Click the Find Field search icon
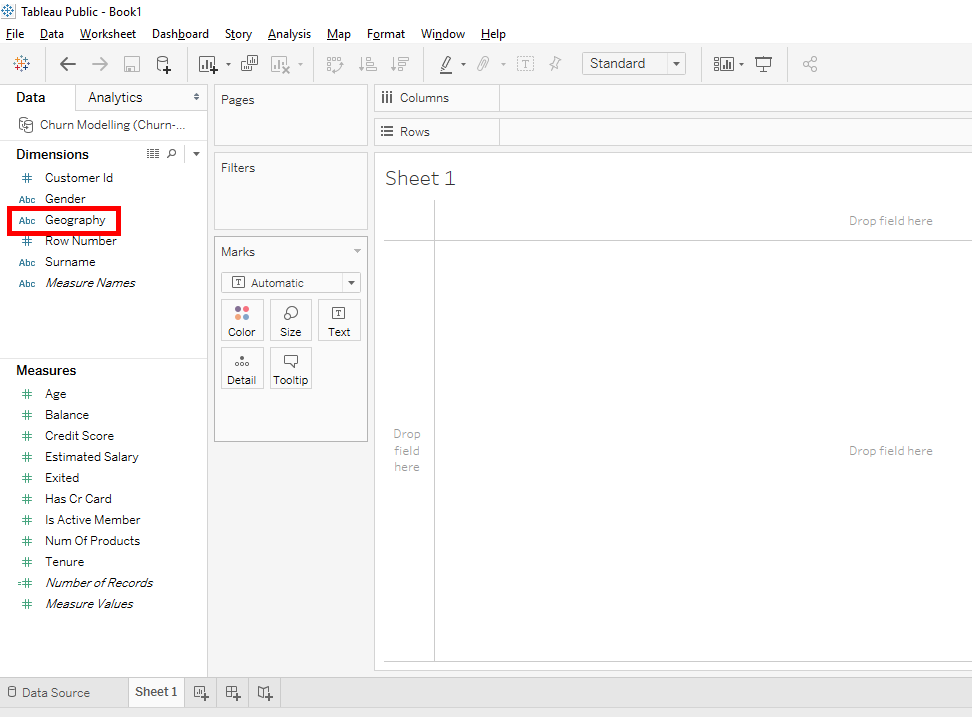 (172, 154)
